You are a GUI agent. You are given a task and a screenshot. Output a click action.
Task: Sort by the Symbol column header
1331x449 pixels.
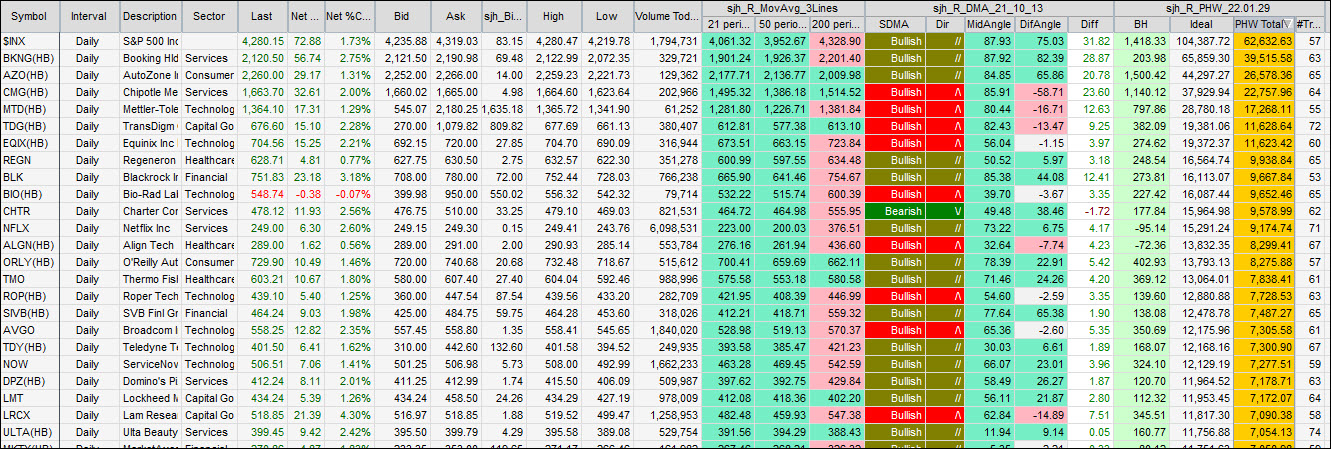30,16
